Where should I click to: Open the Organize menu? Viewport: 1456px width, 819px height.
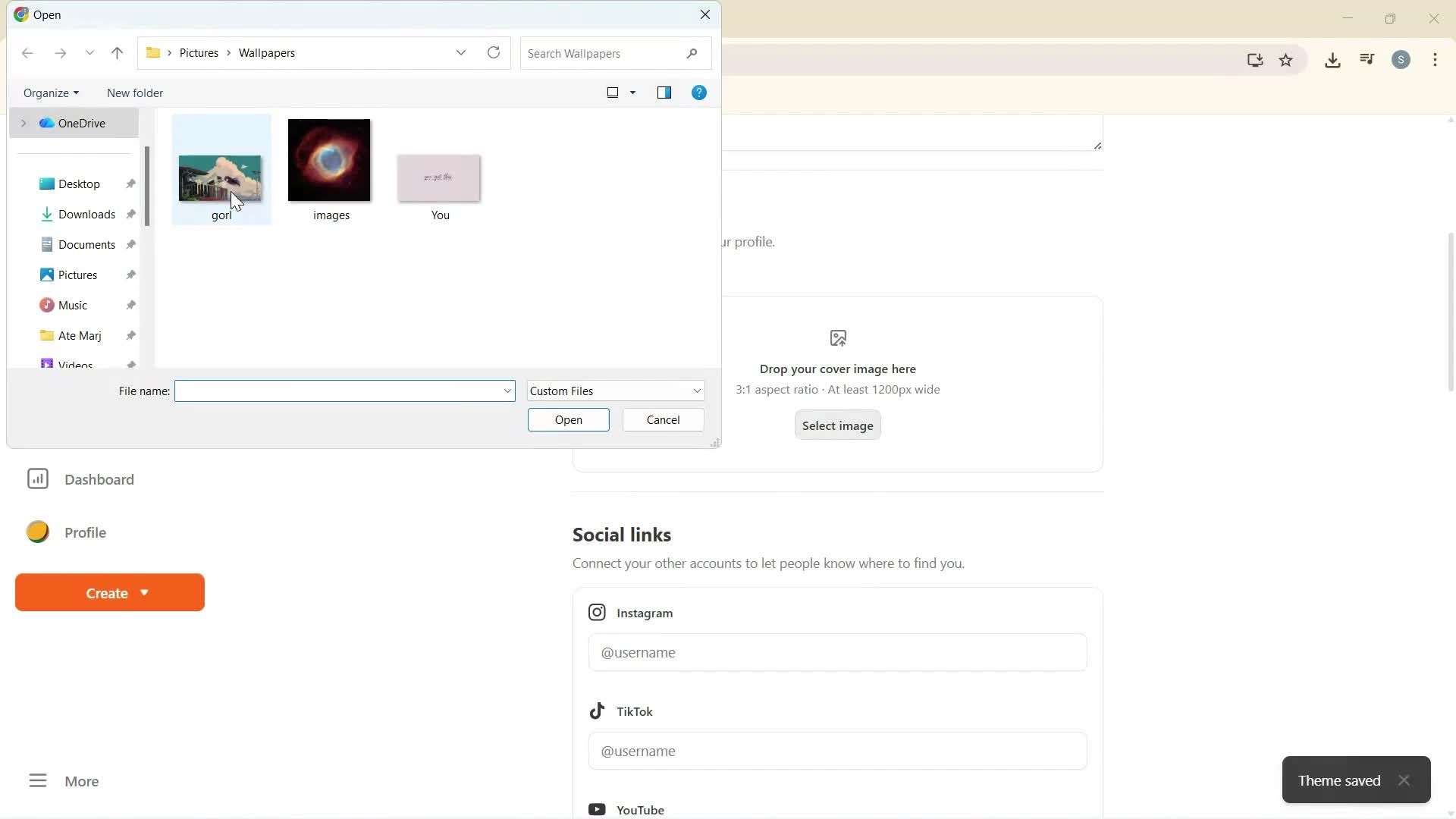coord(50,93)
